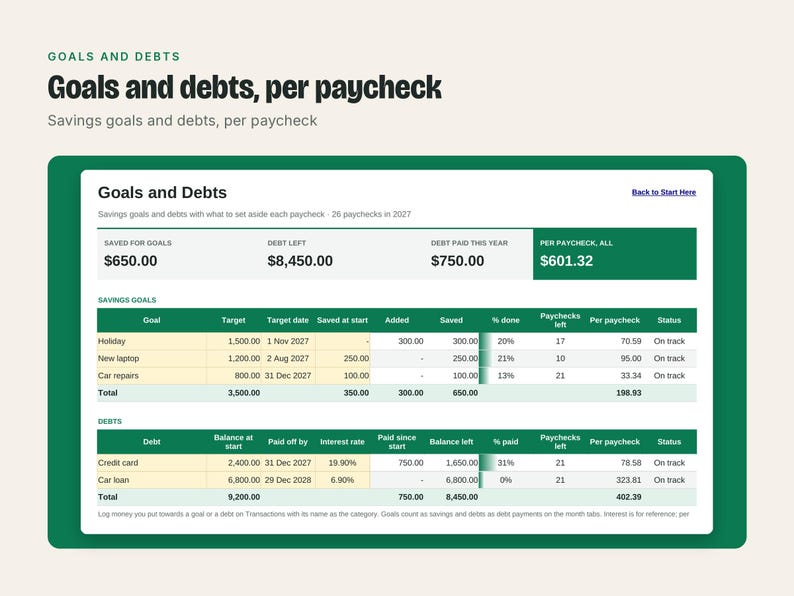Select Car repairs target amount 800.00
The width and height of the screenshot is (794, 596).
[247, 376]
